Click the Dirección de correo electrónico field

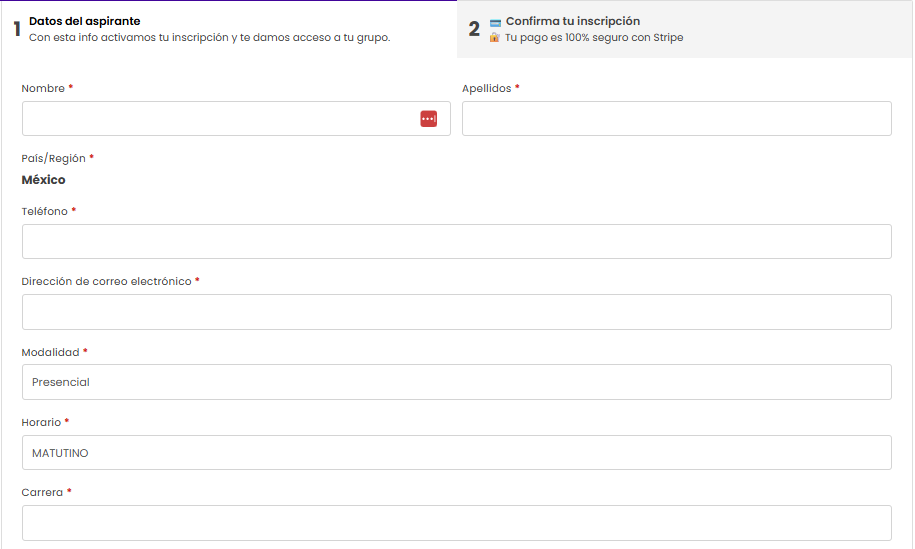tap(457, 312)
